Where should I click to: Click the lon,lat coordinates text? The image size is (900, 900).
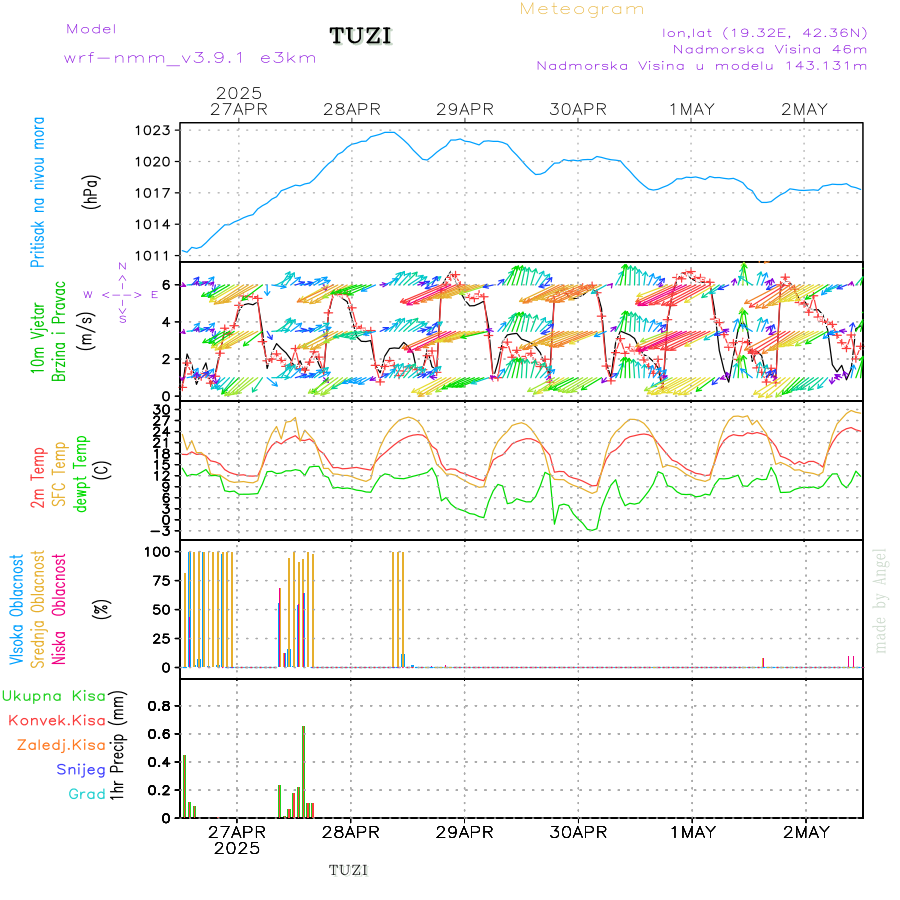(x=764, y=32)
